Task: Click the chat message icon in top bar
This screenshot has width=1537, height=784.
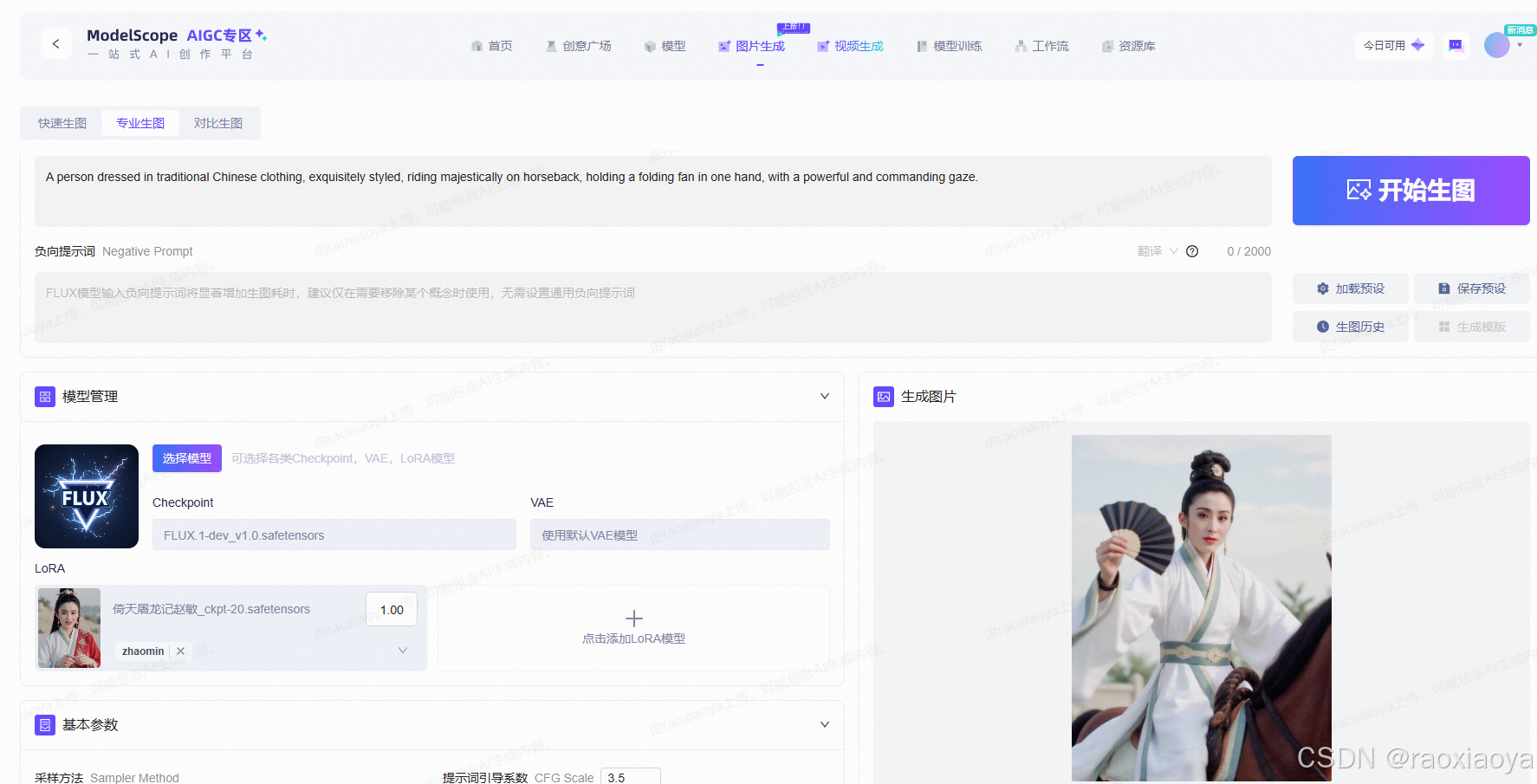Action: coord(1456,45)
